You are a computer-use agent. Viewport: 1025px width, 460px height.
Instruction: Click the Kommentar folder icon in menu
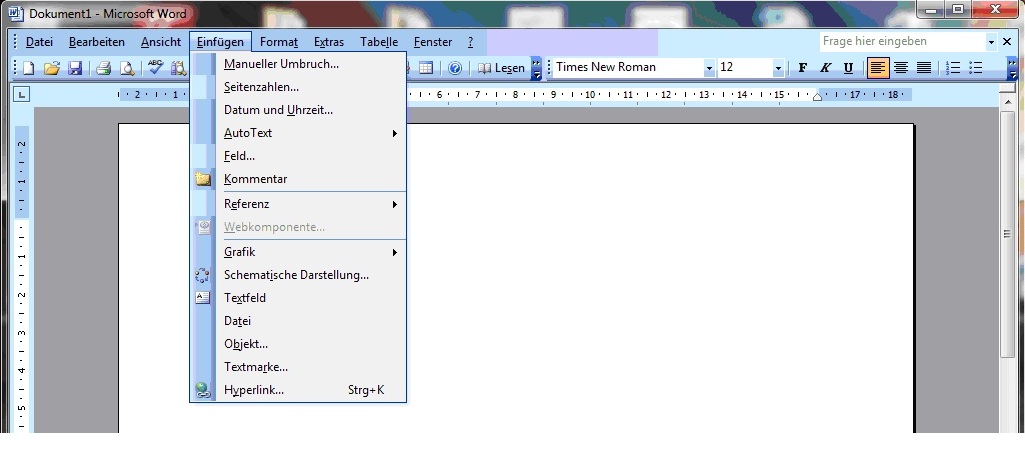click(203, 179)
